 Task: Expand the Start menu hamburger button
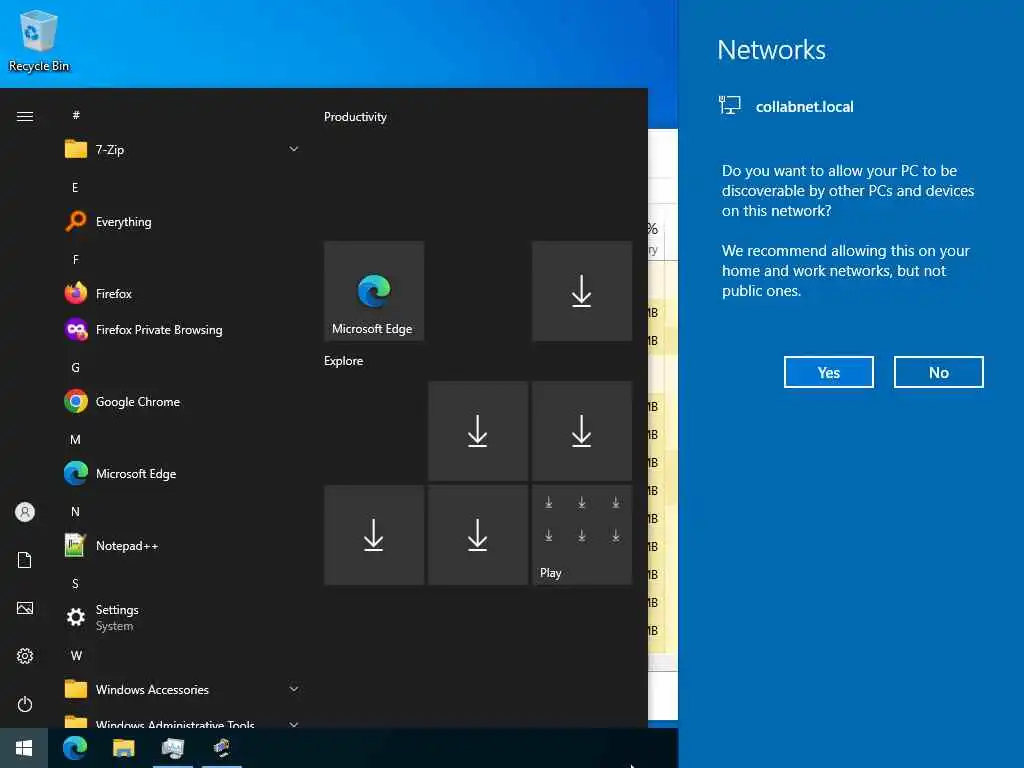click(x=25, y=116)
